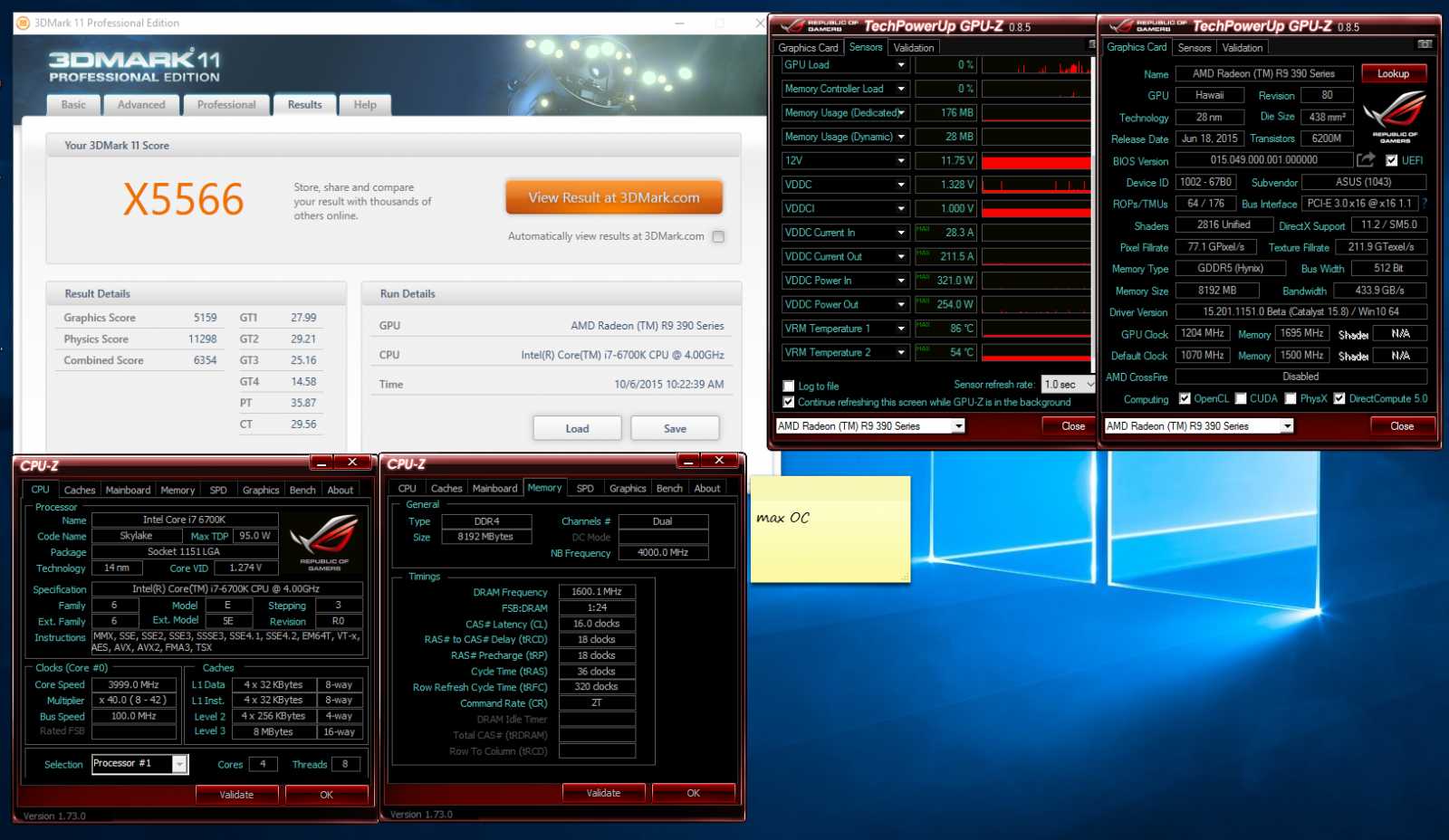Toggle the OpenCL computing checkbox
The image size is (1449, 840).
point(1185,398)
